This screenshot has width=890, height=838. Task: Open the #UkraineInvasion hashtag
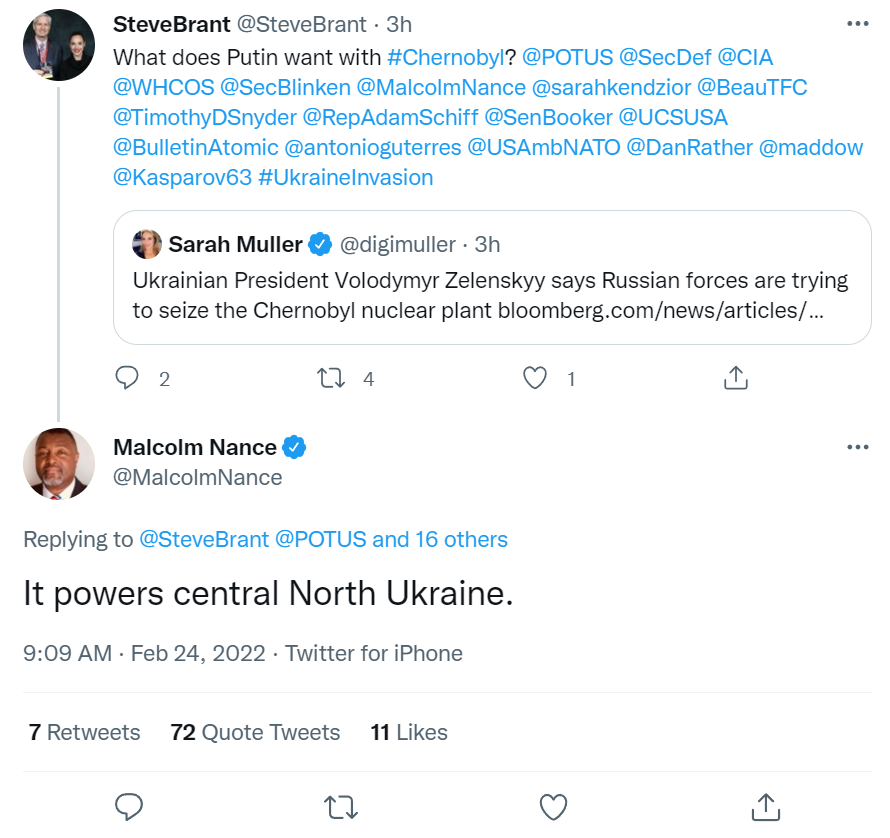click(x=345, y=177)
